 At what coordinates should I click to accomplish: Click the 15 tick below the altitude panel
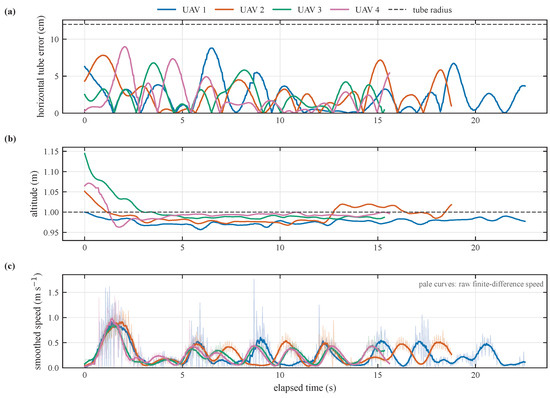coord(377,248)
